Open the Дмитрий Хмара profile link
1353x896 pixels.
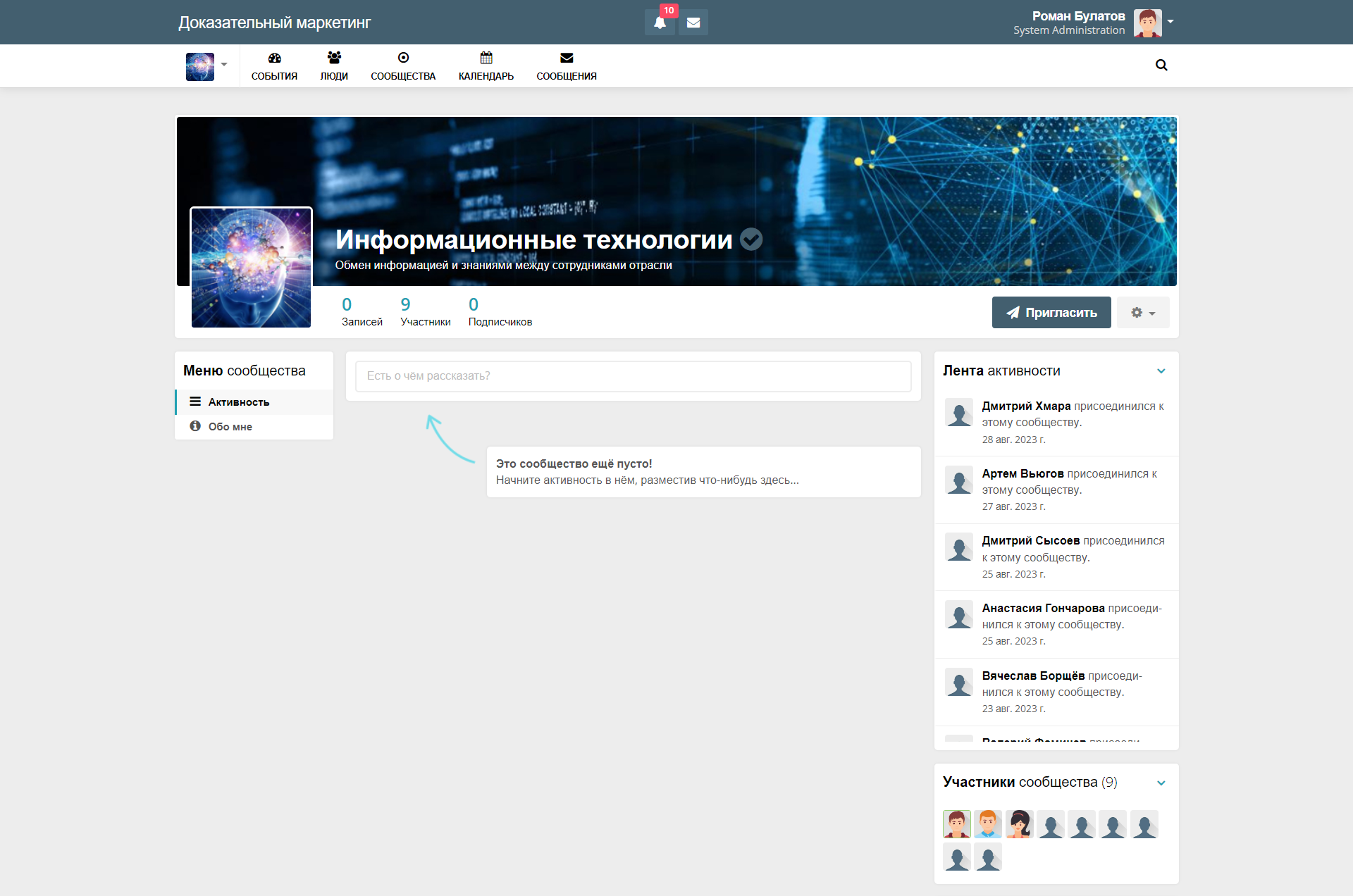click(1025, 406)
